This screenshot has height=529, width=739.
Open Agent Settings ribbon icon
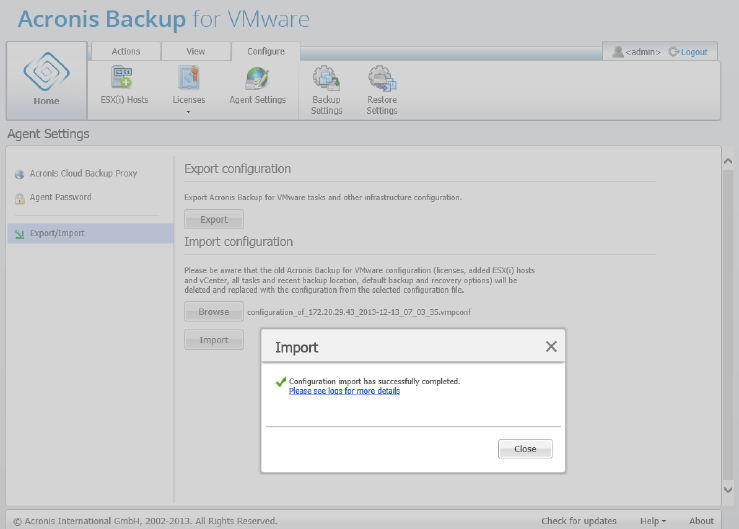click(x=257, y=78)
